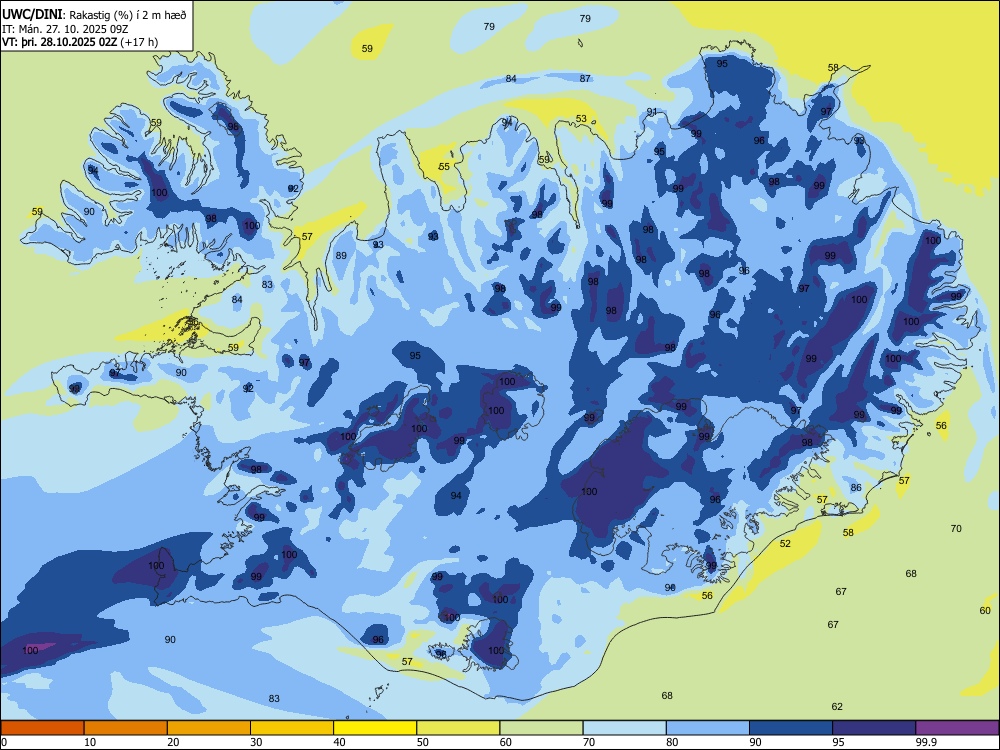
Task: Click the humidity value '91' on the map
Action: [x=652, y=112]
